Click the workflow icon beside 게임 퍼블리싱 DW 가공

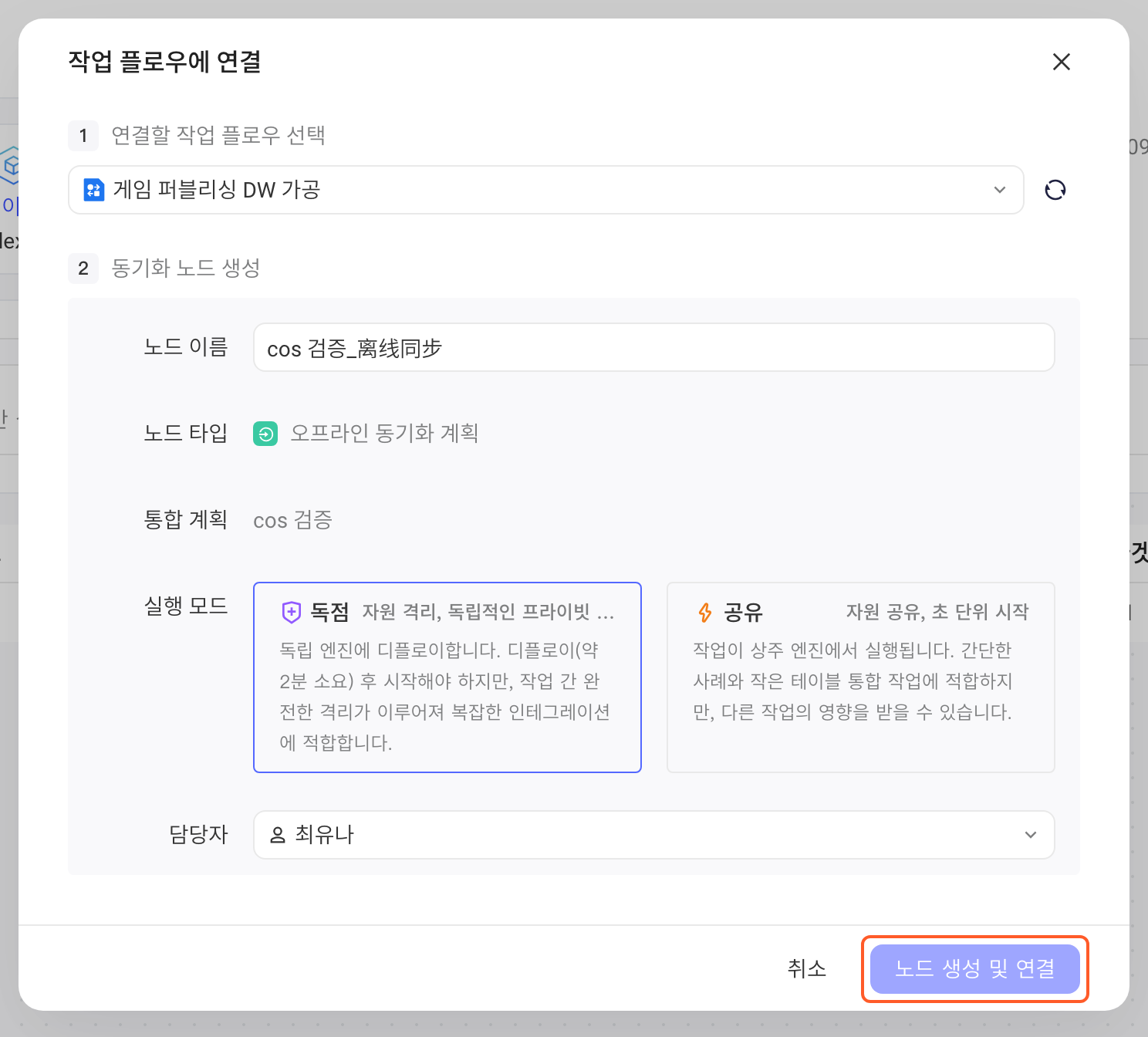(x=94, y=190)
